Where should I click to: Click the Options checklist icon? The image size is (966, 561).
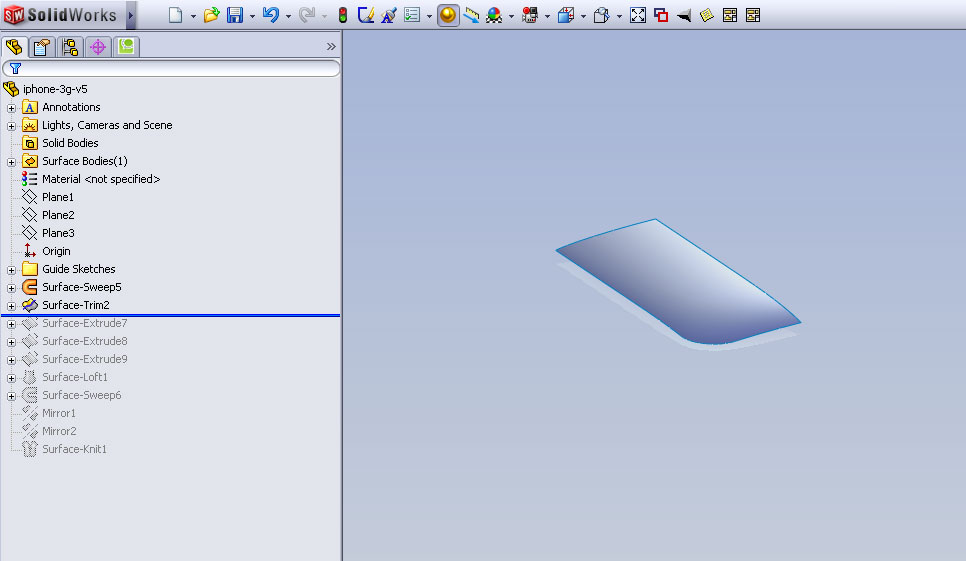pos(412,15)
